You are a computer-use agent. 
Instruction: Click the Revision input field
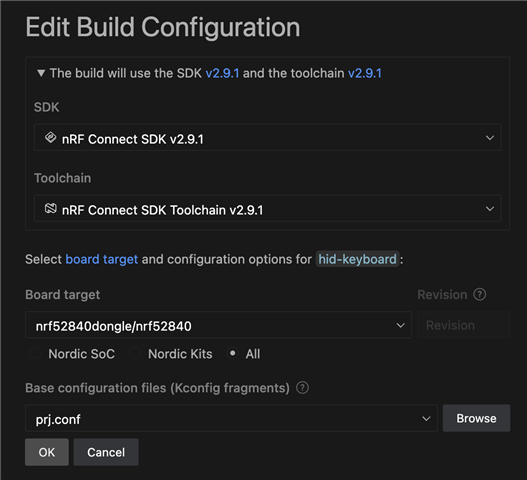463,325
